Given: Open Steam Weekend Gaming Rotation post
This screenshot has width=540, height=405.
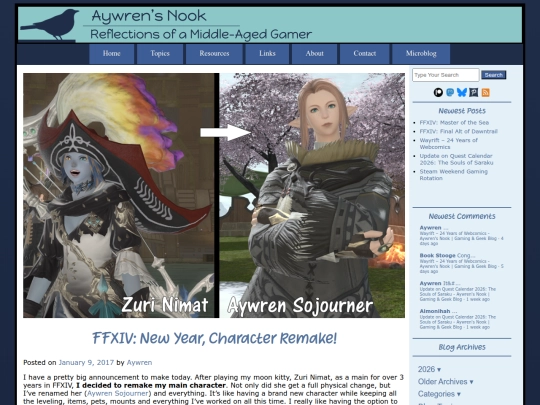Looking at the screenshot, I should click(x=454, y=175).
